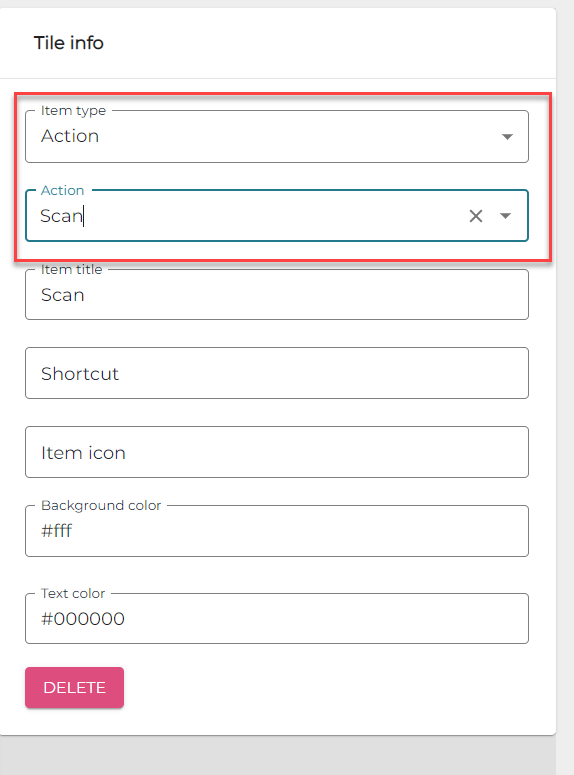The image size is (574, 775).
Task: Focus the Action field containing Scan
Action: click(277, 215)
